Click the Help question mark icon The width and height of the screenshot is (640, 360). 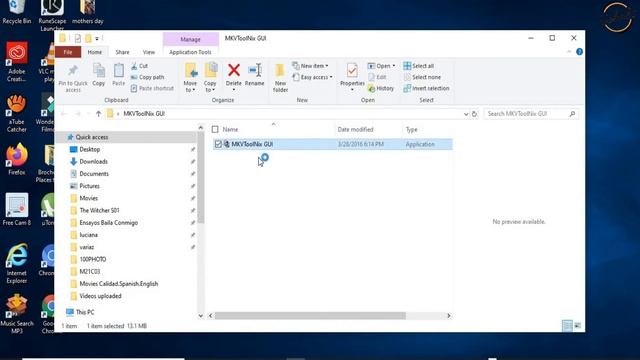(579, 52)
